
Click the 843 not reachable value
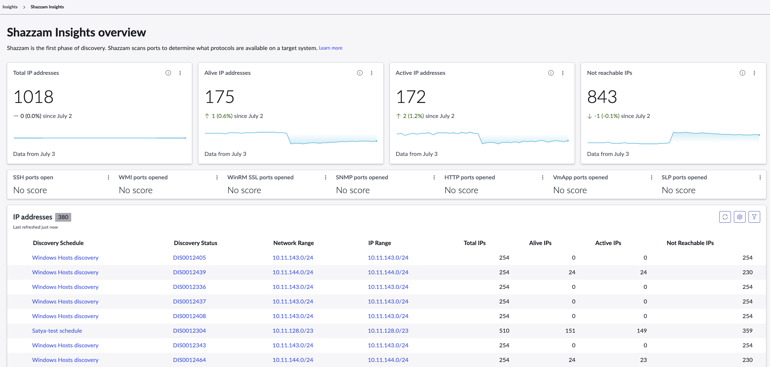coord(602,97)
